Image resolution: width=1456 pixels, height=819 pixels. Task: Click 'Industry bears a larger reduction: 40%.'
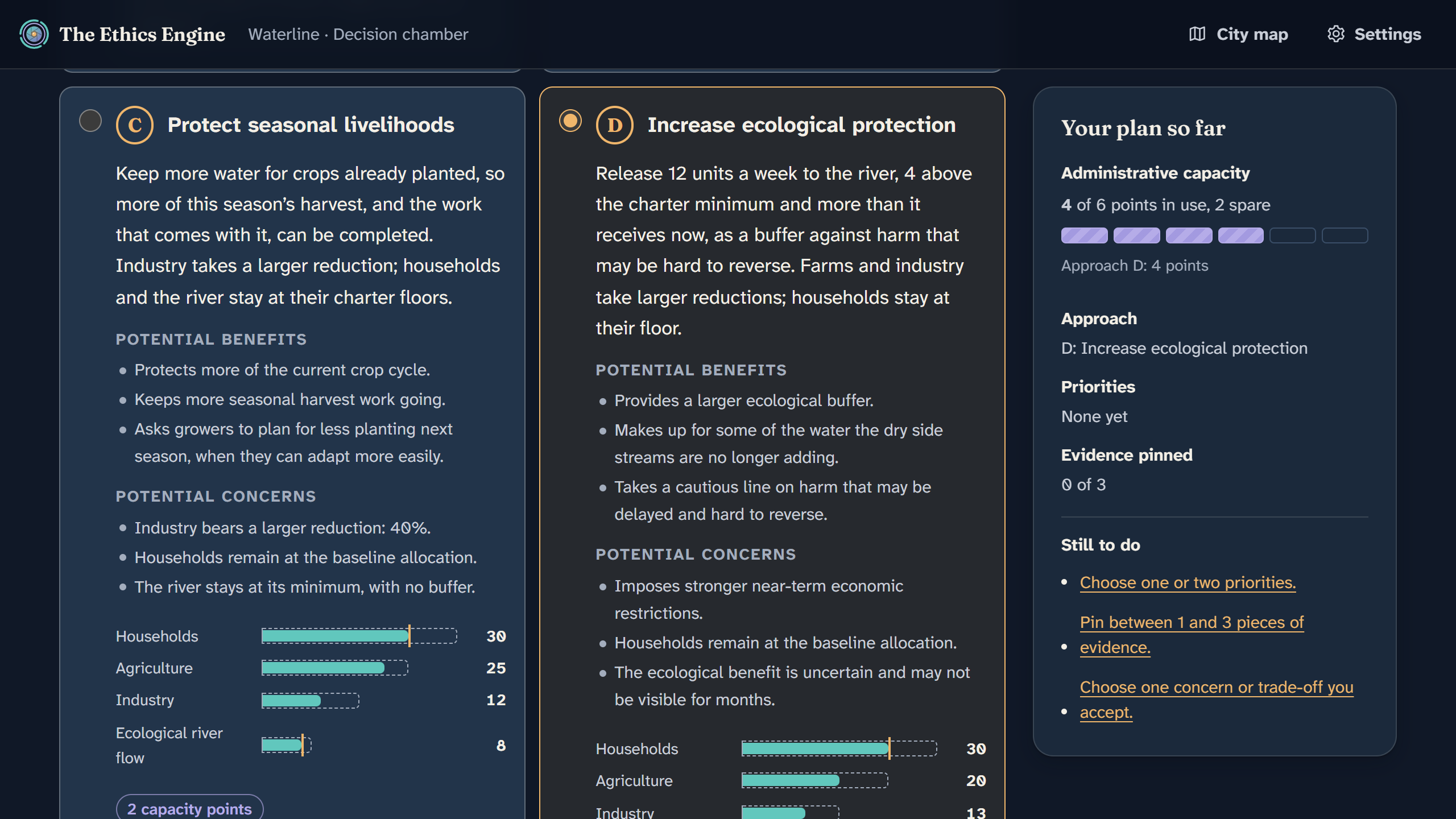283,528
